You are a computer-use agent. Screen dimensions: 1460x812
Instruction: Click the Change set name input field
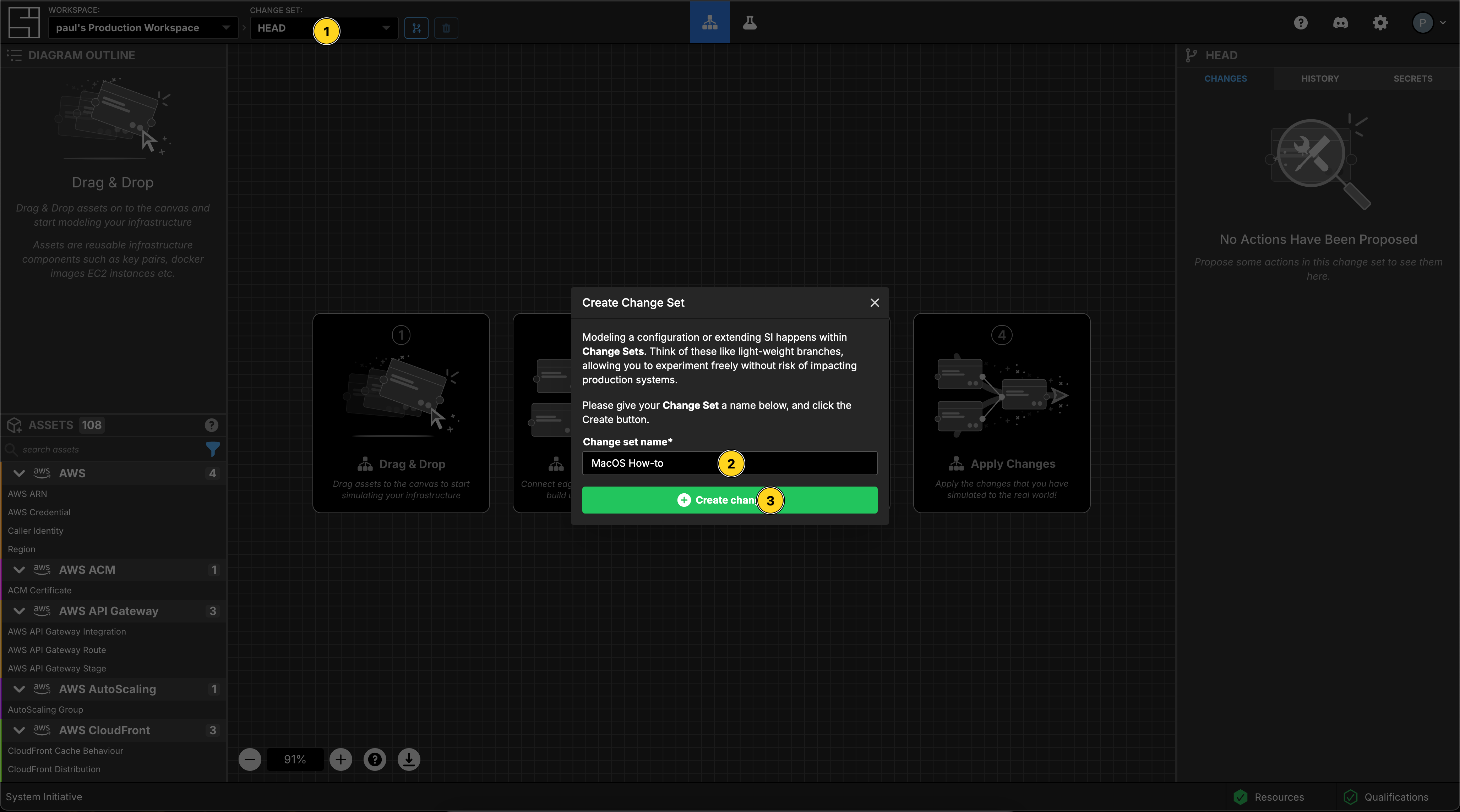(729, 463)
